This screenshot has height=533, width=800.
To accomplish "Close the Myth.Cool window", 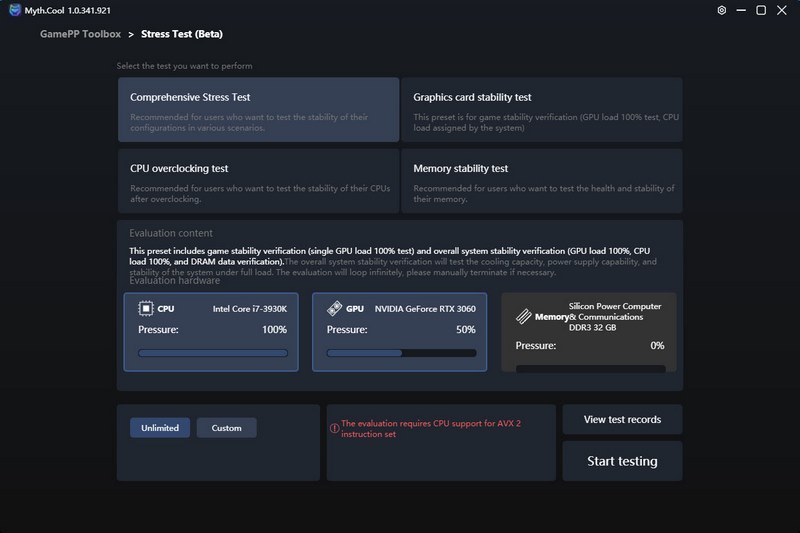I will click(781, 10).
